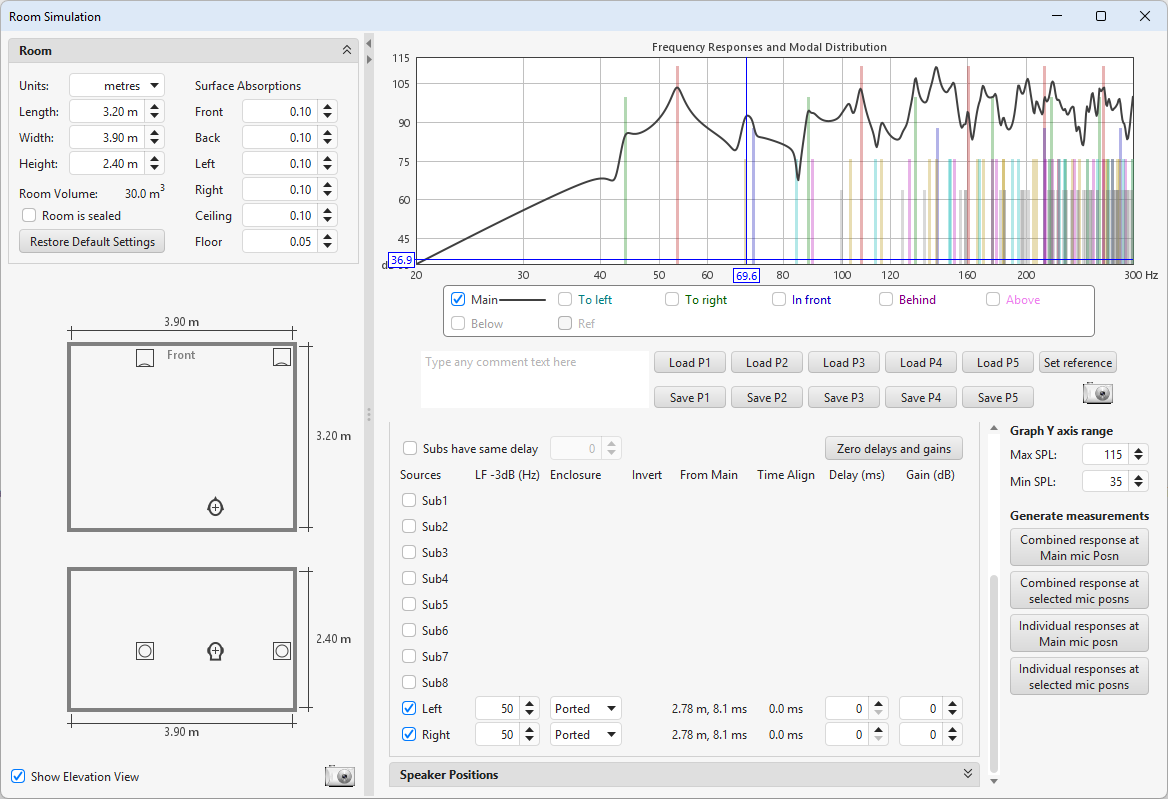
Task: Uncheck the Right speaker source
Action: pos(409,734)
